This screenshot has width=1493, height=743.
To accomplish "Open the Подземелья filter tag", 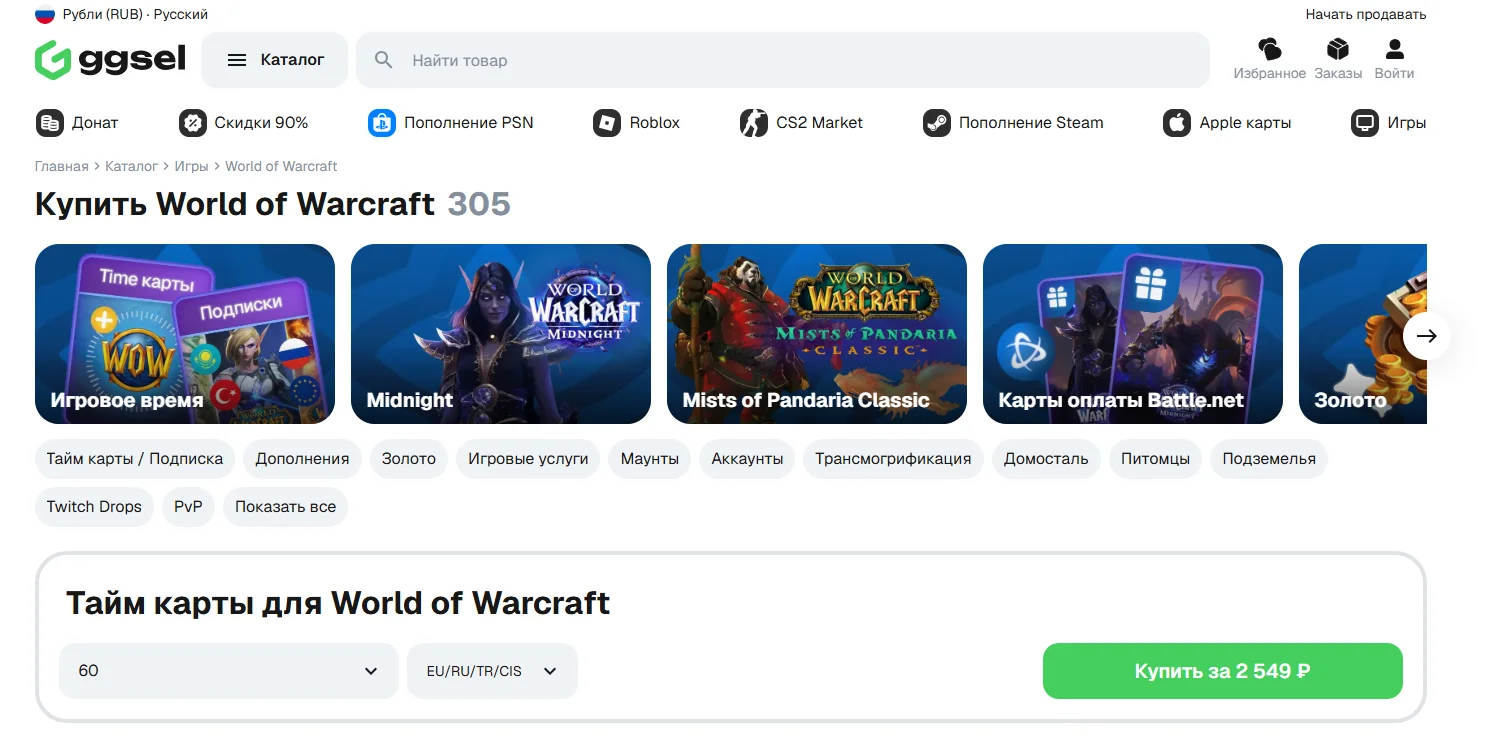I will click(x=1269, y=459).
